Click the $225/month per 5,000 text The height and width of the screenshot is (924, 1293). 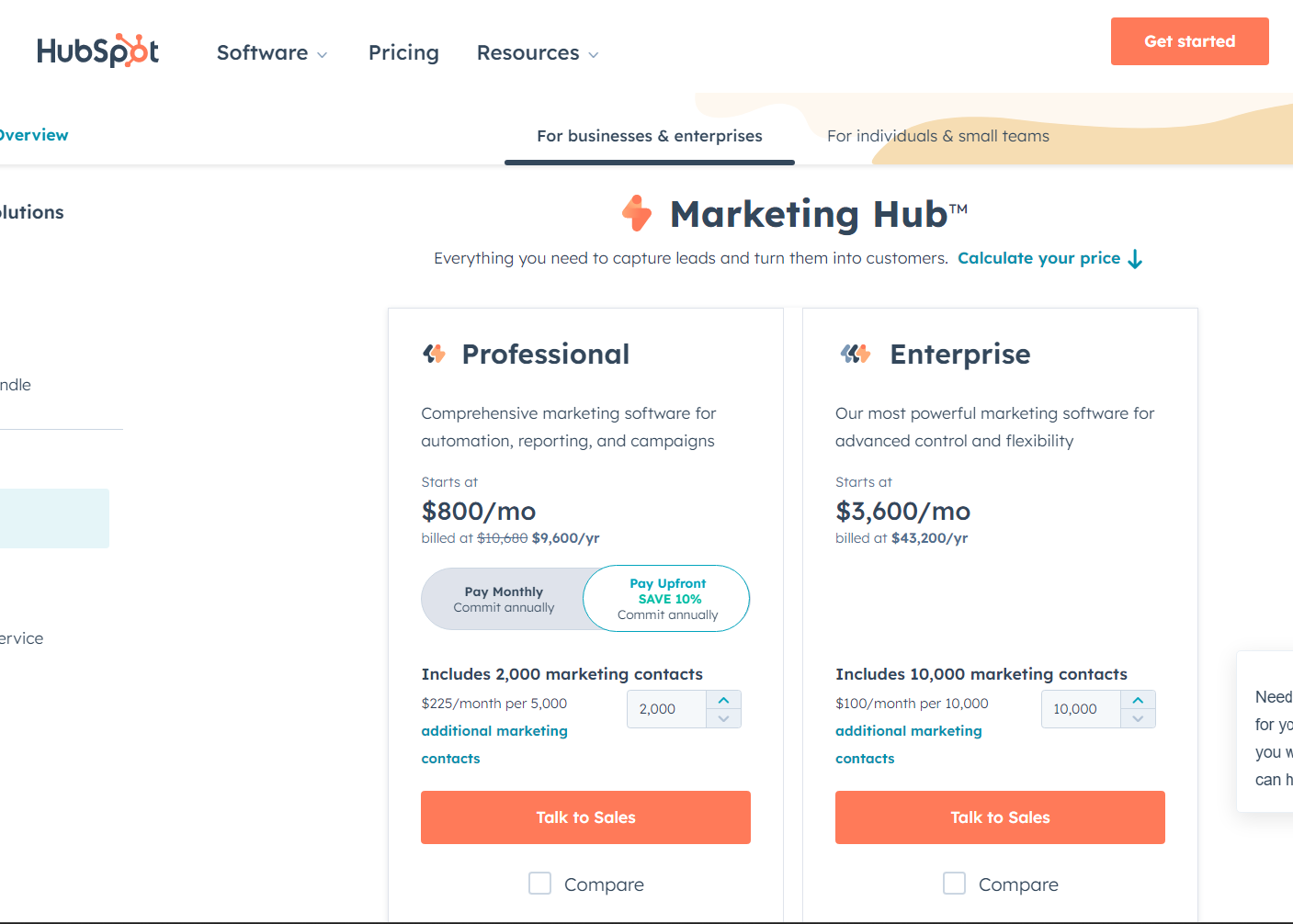pyautogui.click(x=494, y=704)
